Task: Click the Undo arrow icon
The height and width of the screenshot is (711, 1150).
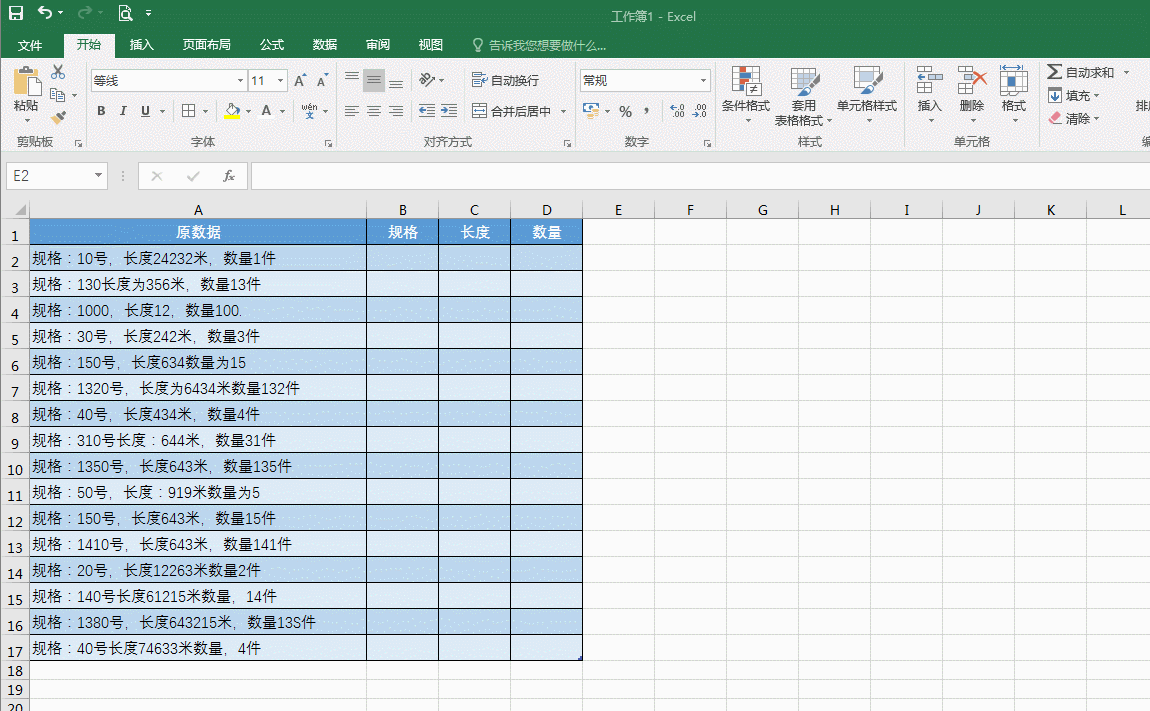Action: click(x=45, y=12)
